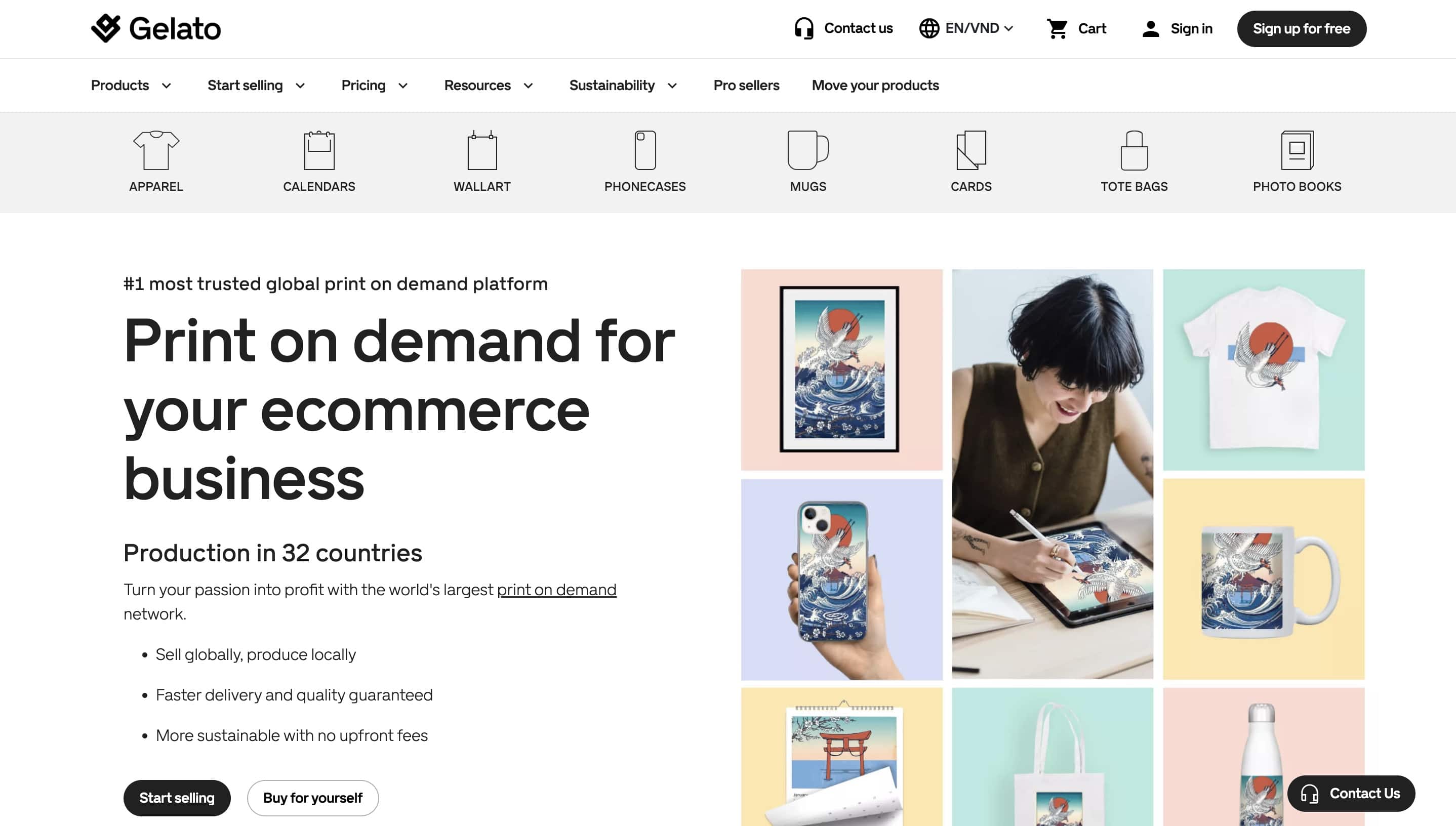Click the Cart text label
The height and width of the screenshot is (826, 1456).
1091,28
